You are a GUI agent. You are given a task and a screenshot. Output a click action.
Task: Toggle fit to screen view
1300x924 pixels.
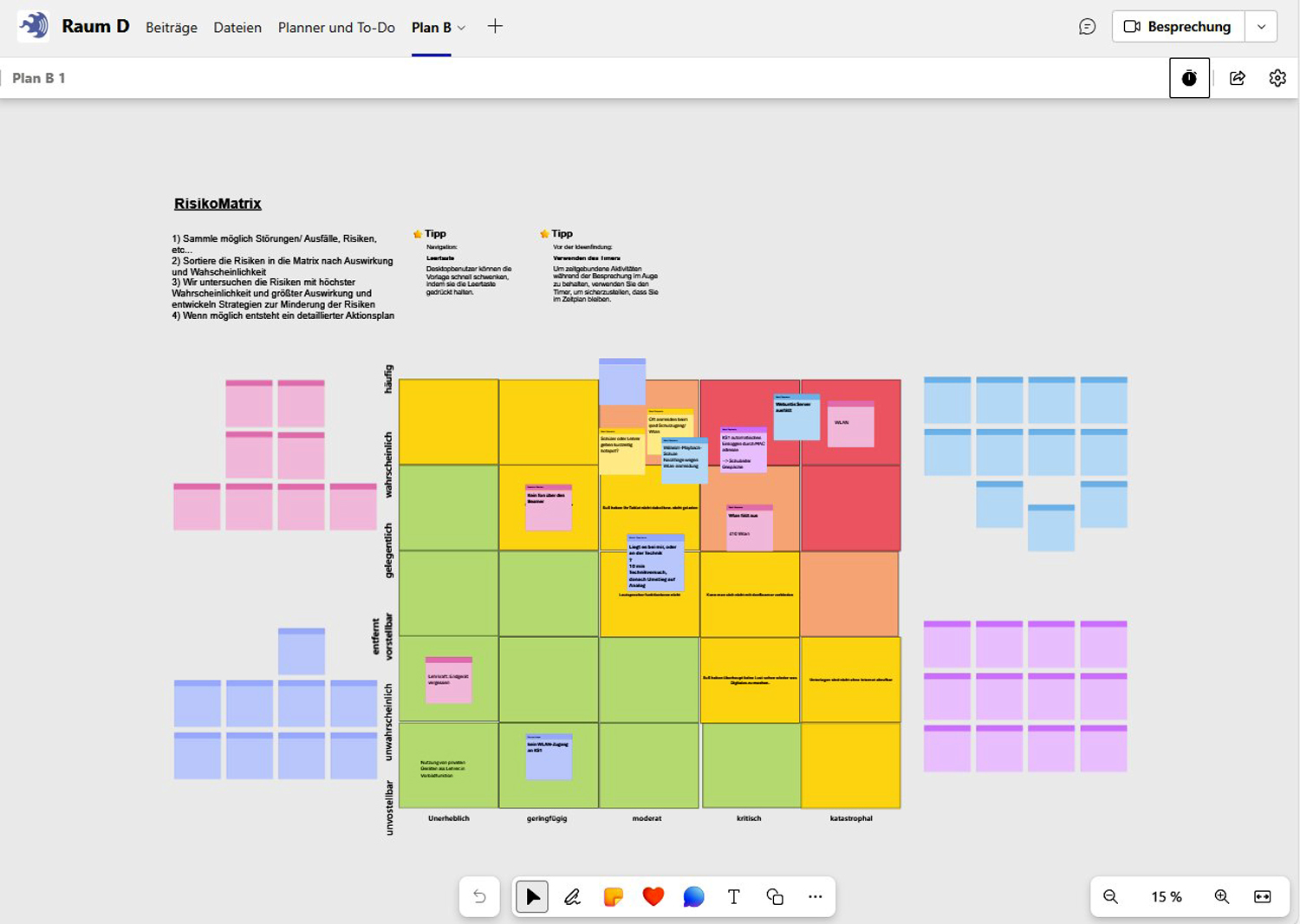click(1263, 897)
